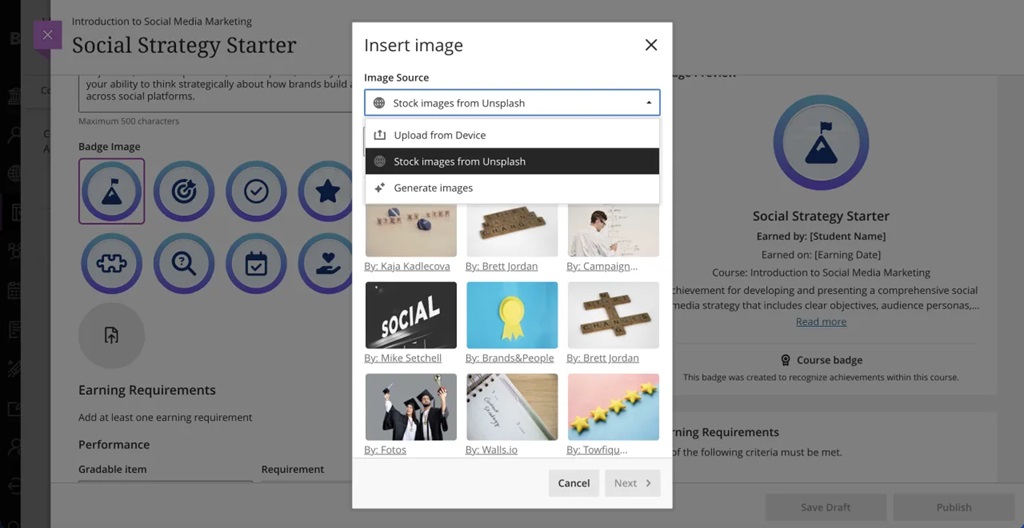Select the calendar check badge icon
This screenshot has height=528, width=1024.
pos(256,263)
